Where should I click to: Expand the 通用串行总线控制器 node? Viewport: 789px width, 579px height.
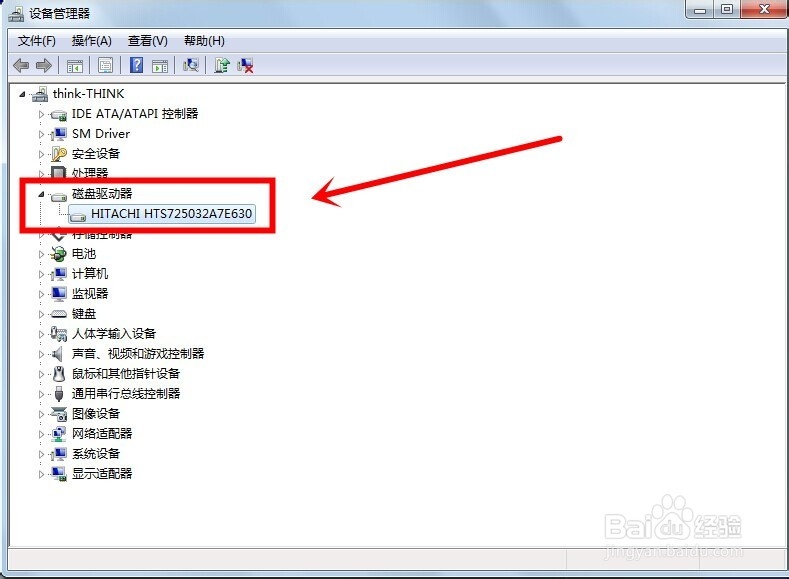[41, 394]
